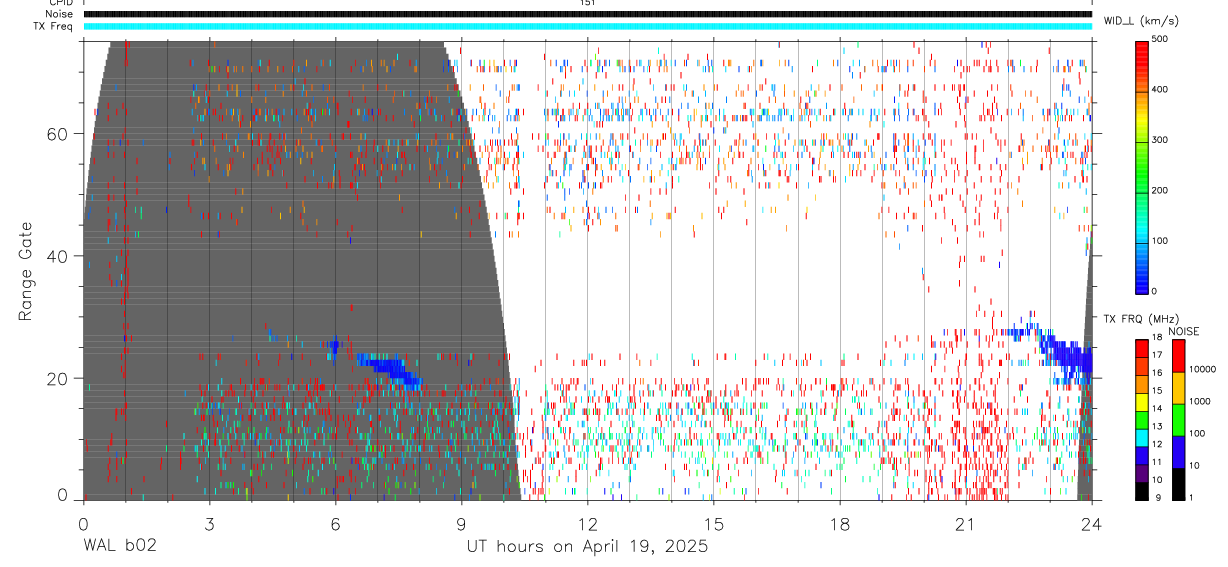
Task: Click the '15' tick on UT hours axis
Action: (x=714, y=523)
